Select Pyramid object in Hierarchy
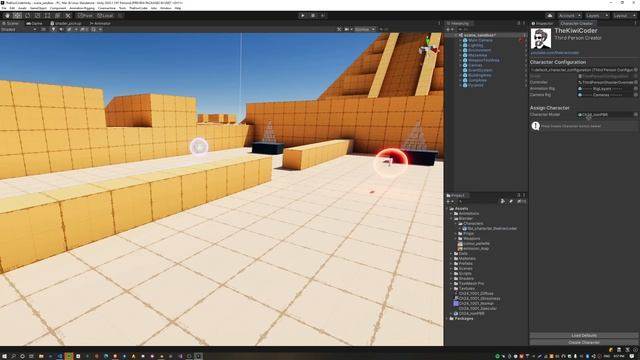The width and height of the screenshot is (640, 360). pos(476,85)
